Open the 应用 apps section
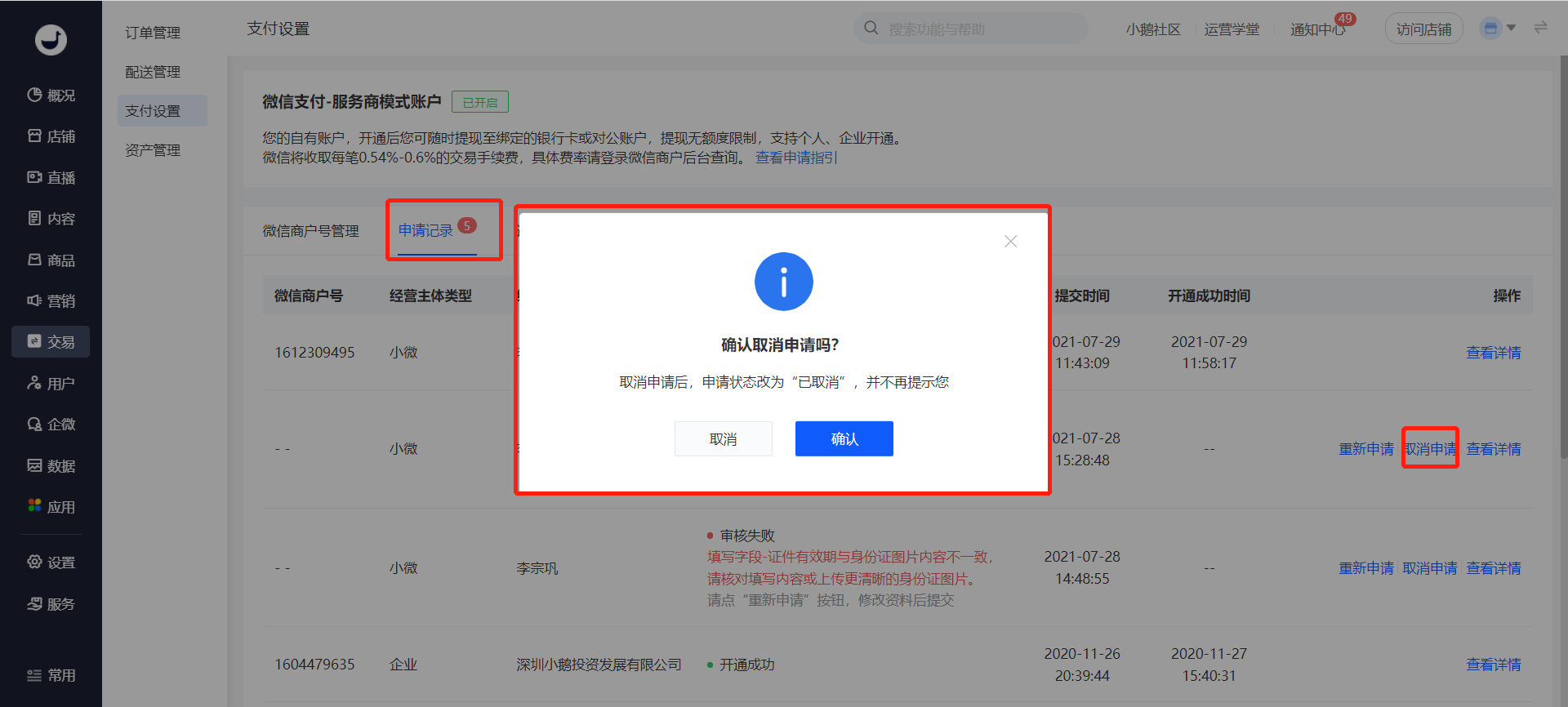The image size is (1568, 707). (51, 506)
